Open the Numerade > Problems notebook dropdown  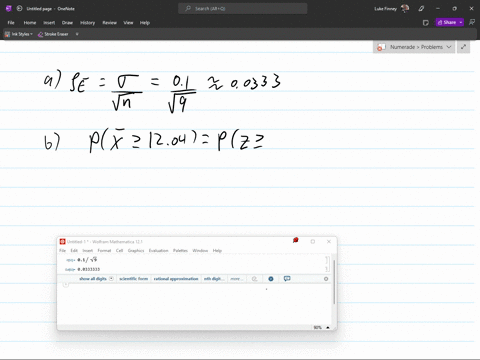pyautogui.click(x=414, y=47)
